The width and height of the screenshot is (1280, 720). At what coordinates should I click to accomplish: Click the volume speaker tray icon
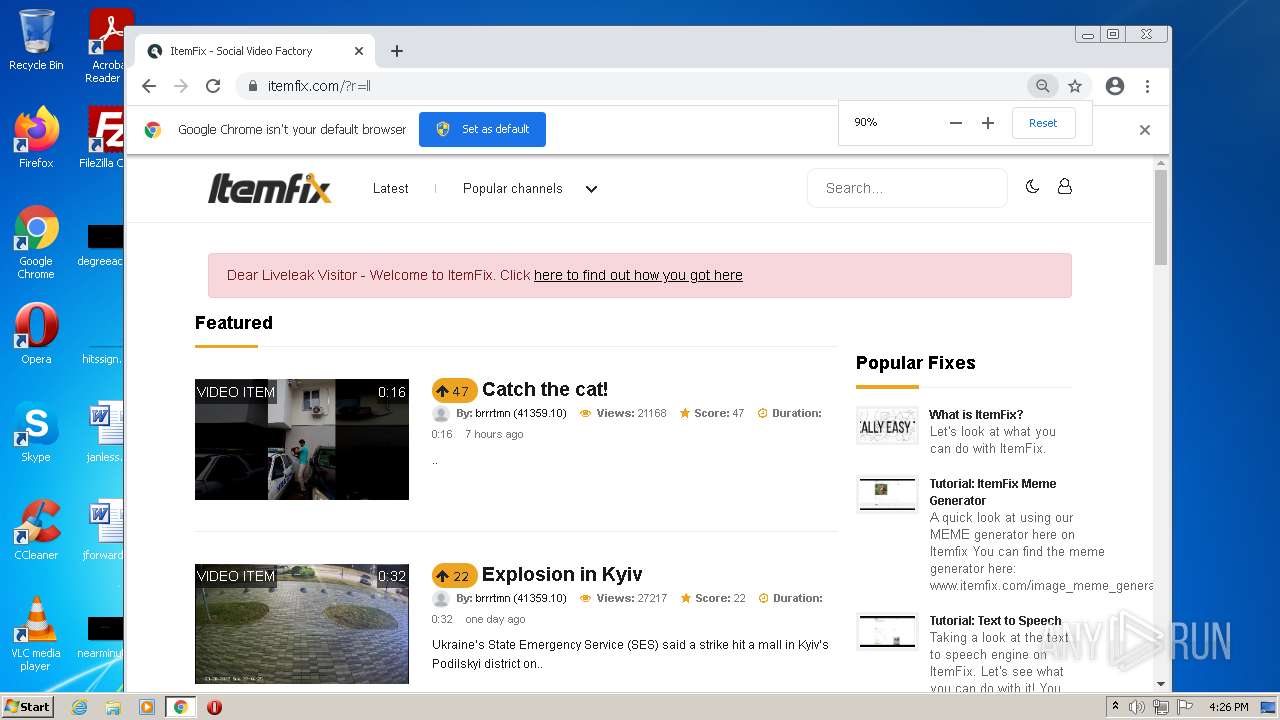pyautogui.click(x=1136, y=707)
